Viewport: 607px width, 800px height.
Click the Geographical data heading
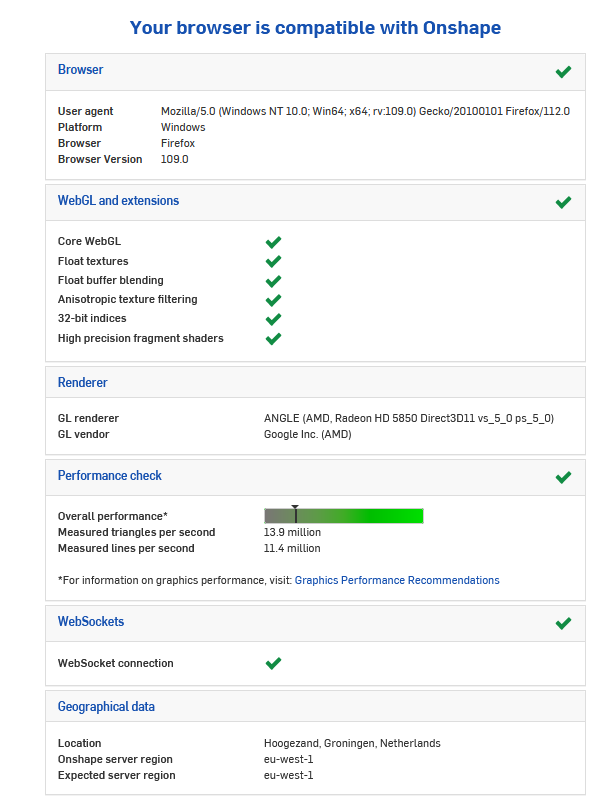106,707
